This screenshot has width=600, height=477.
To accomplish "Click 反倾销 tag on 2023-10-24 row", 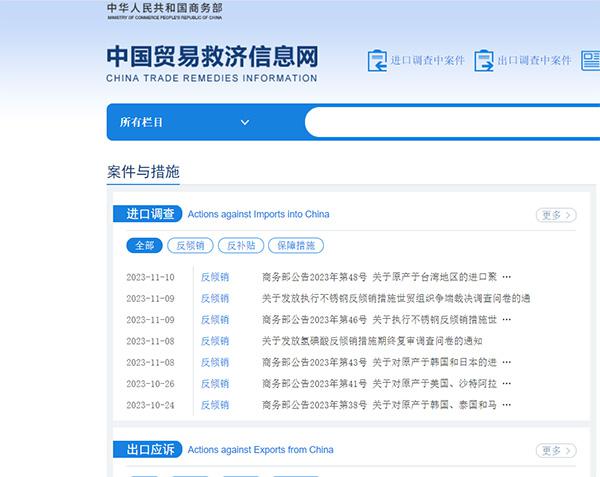I will 215,405.
